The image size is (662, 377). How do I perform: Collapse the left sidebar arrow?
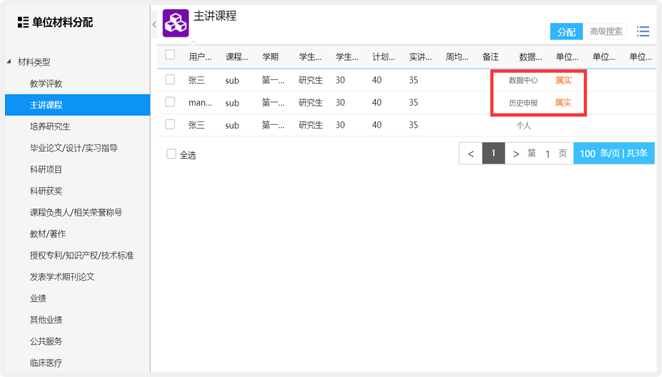tap(154, 24)
